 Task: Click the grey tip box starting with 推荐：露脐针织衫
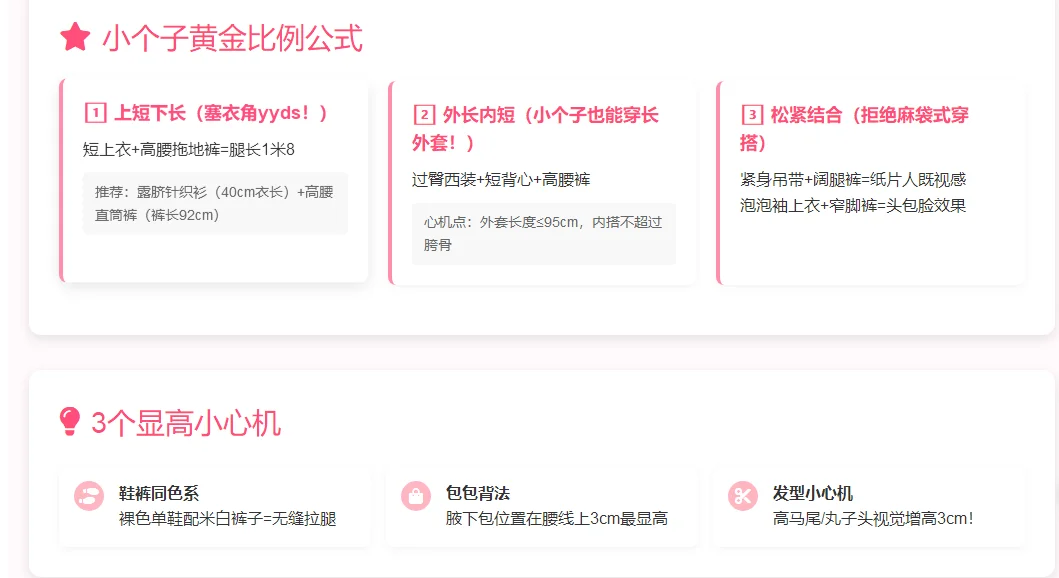(215, 203)
